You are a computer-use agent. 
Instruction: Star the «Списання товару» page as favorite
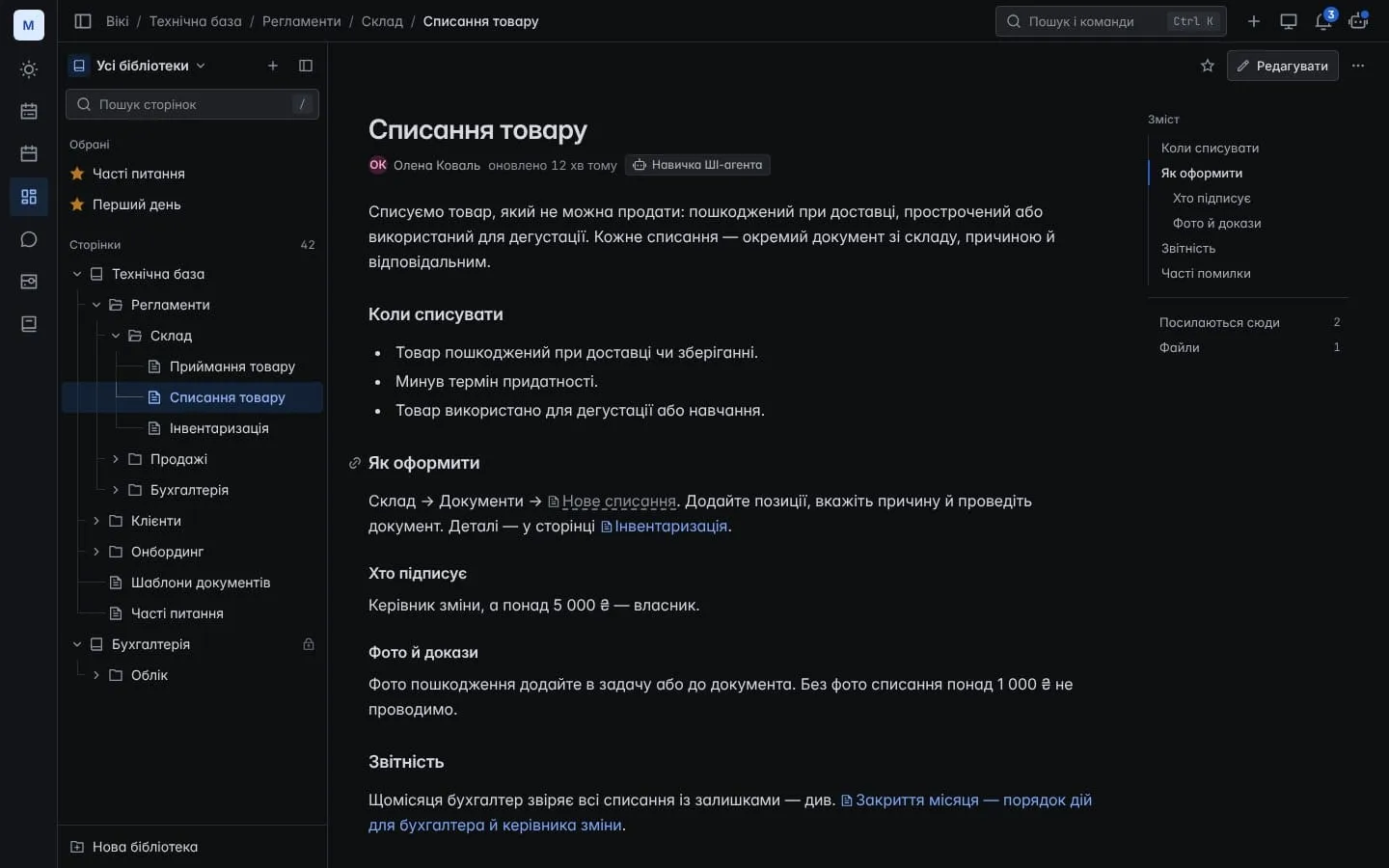(1208, 66)
